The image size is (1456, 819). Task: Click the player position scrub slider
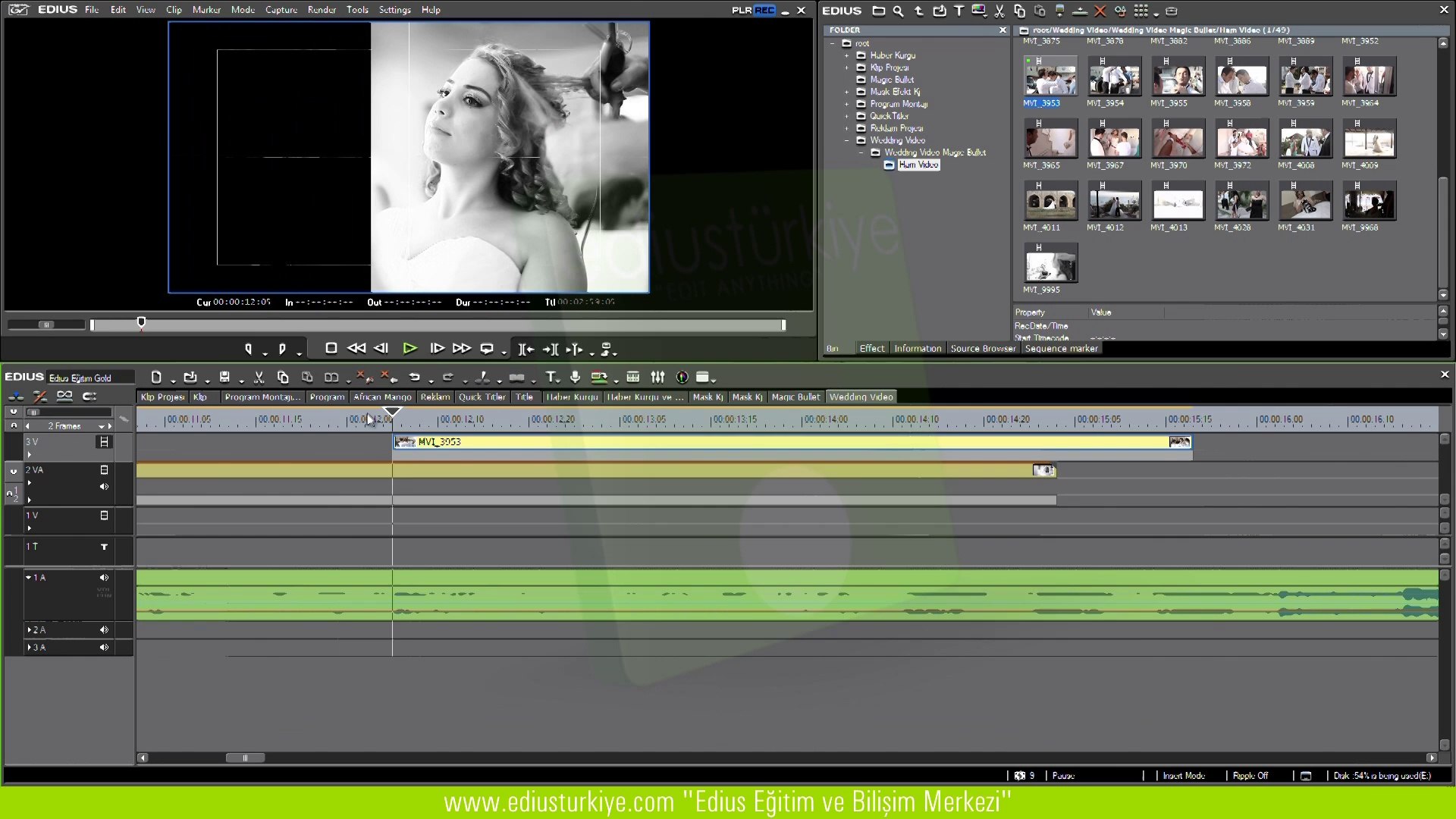coord(141,324)
